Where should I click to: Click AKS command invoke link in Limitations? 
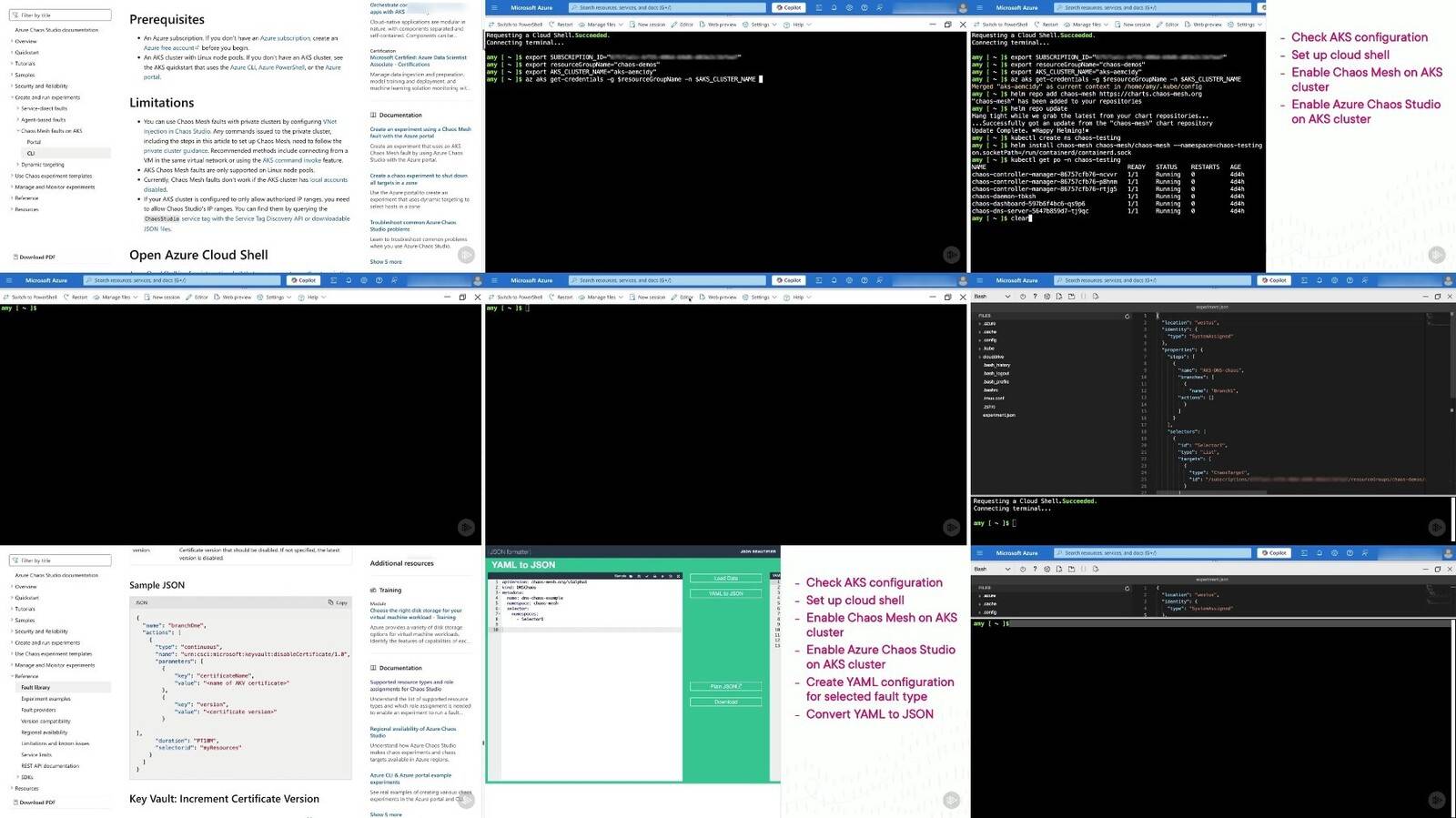click(x=292, y=160)
